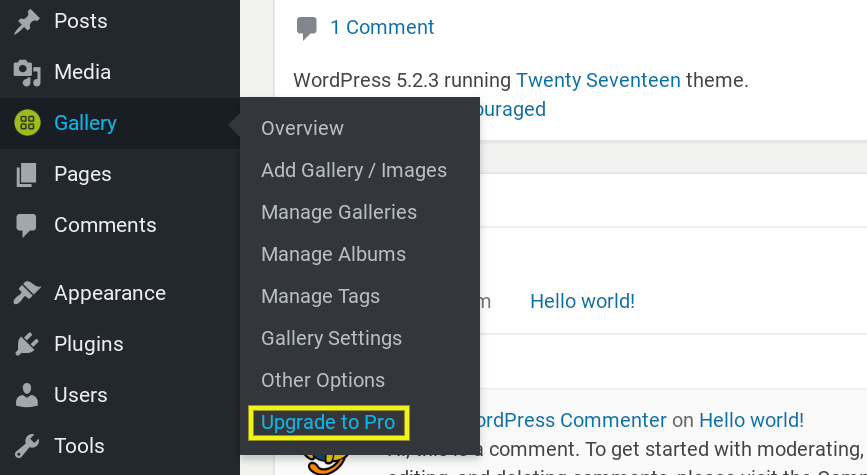Click the Users person icon
Screen dimensions: 867x475
27,395
